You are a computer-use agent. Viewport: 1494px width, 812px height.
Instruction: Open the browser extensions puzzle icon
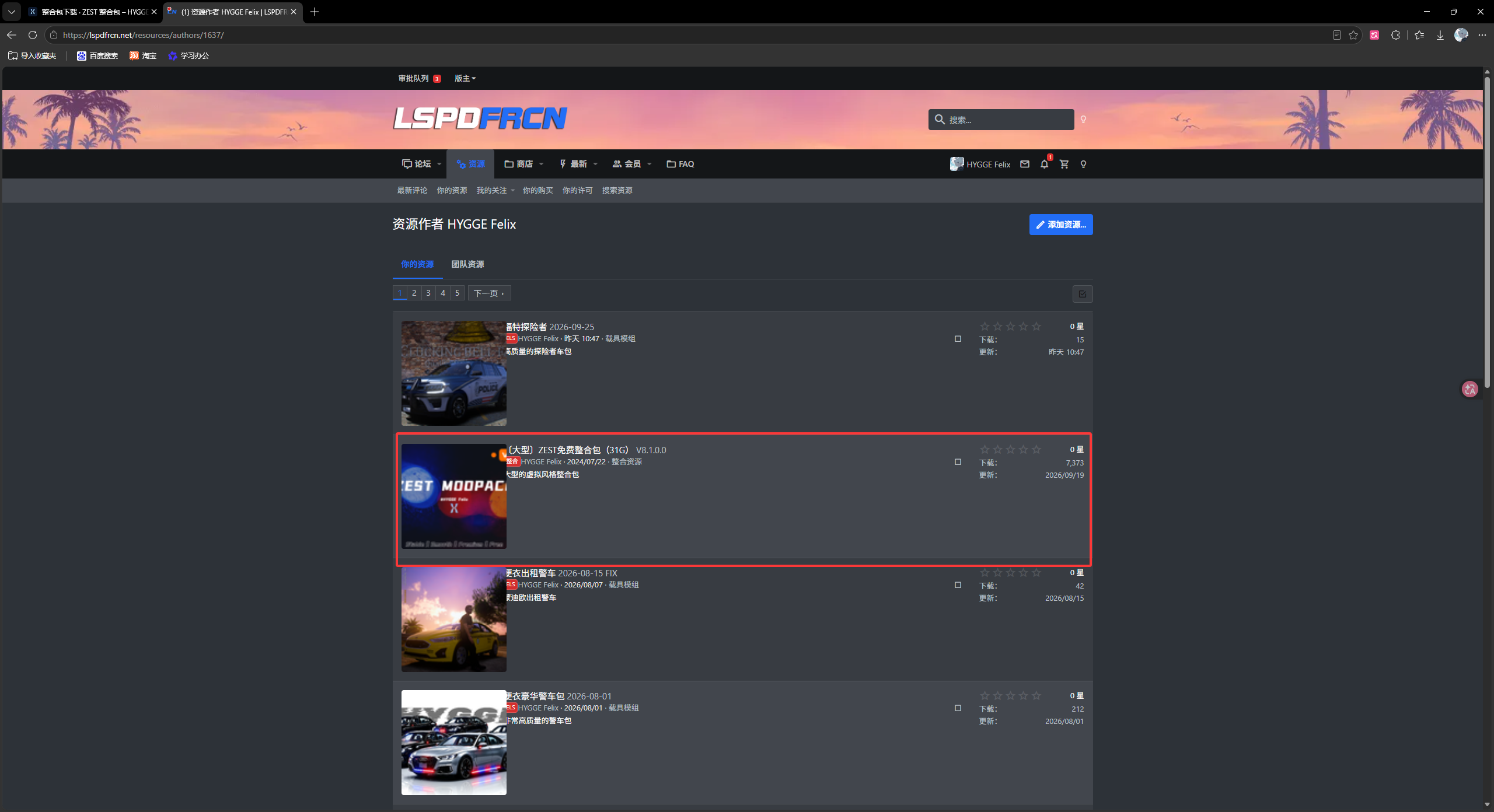click(1395, 35)
